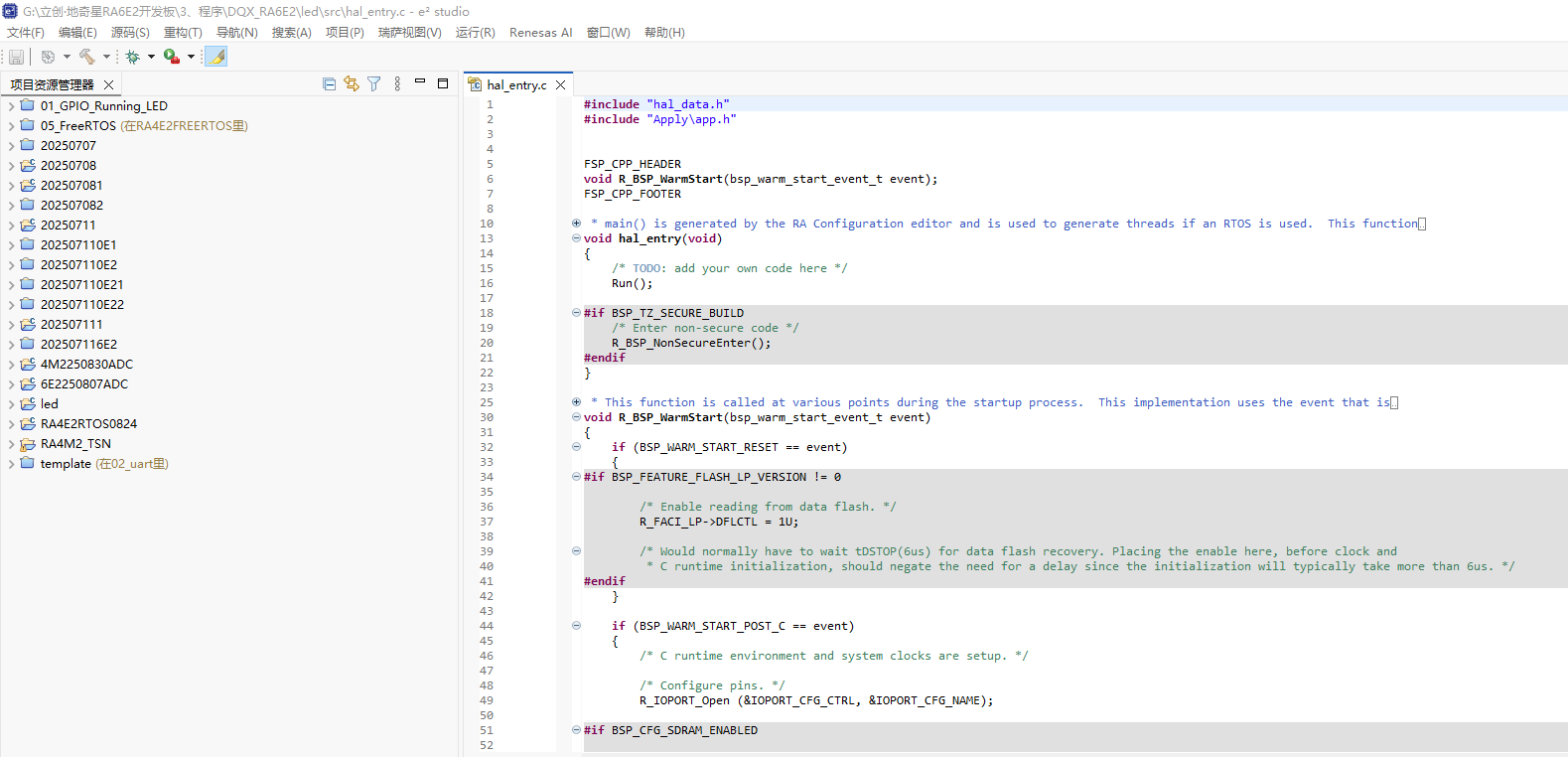Select the 4M2250830ADC project

(x=86, y=365)
